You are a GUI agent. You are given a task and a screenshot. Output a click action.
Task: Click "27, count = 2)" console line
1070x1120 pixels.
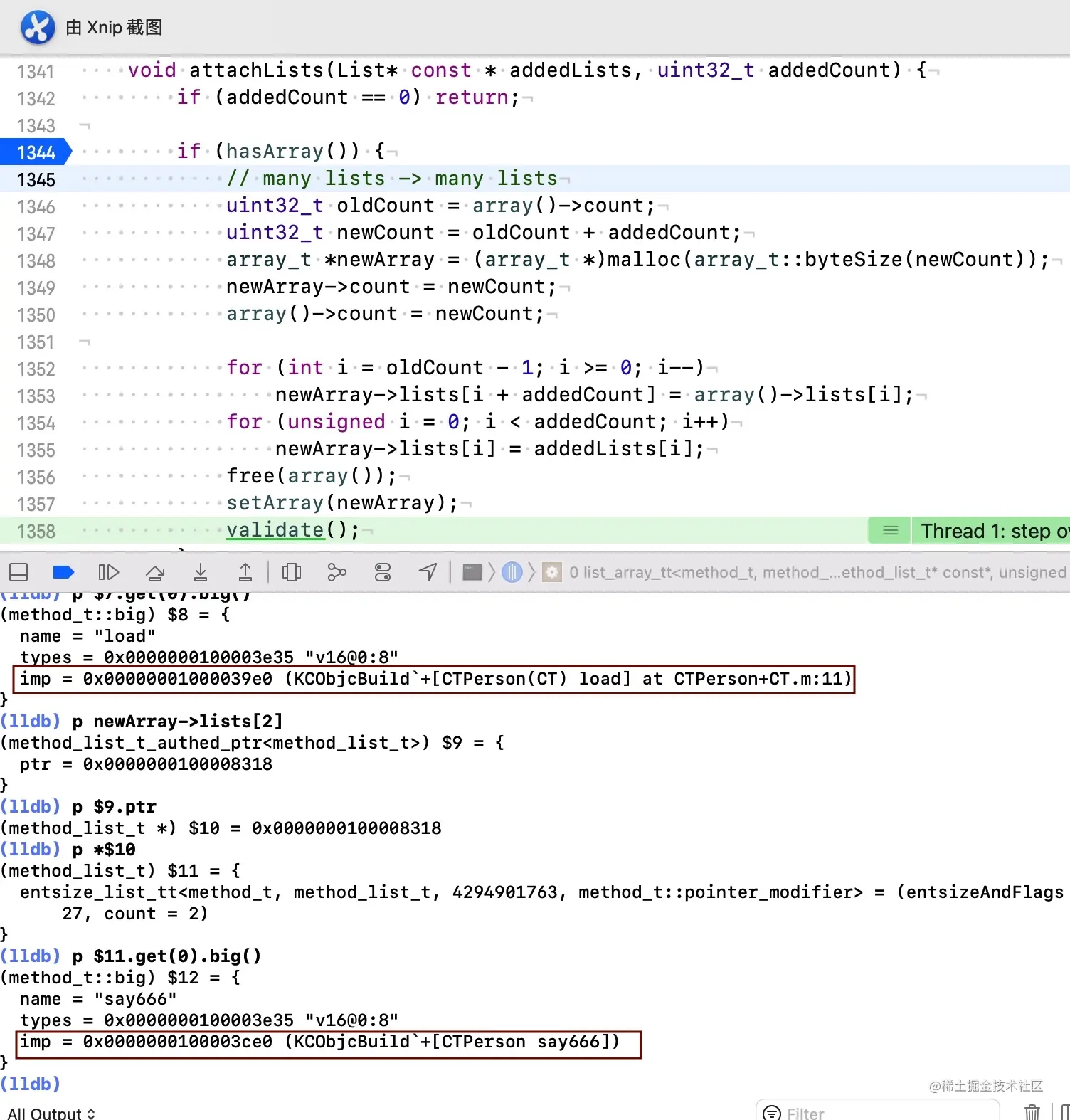tap(135, 914)
